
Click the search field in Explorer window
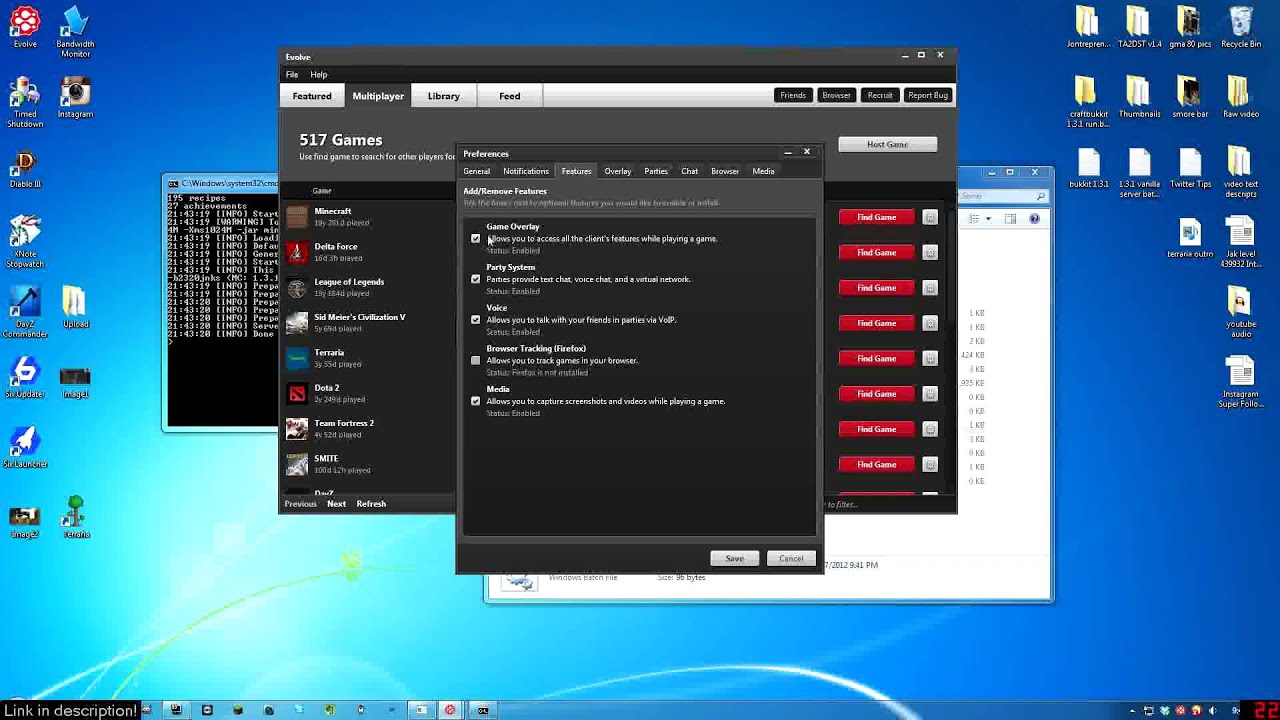pos(1003,196)
